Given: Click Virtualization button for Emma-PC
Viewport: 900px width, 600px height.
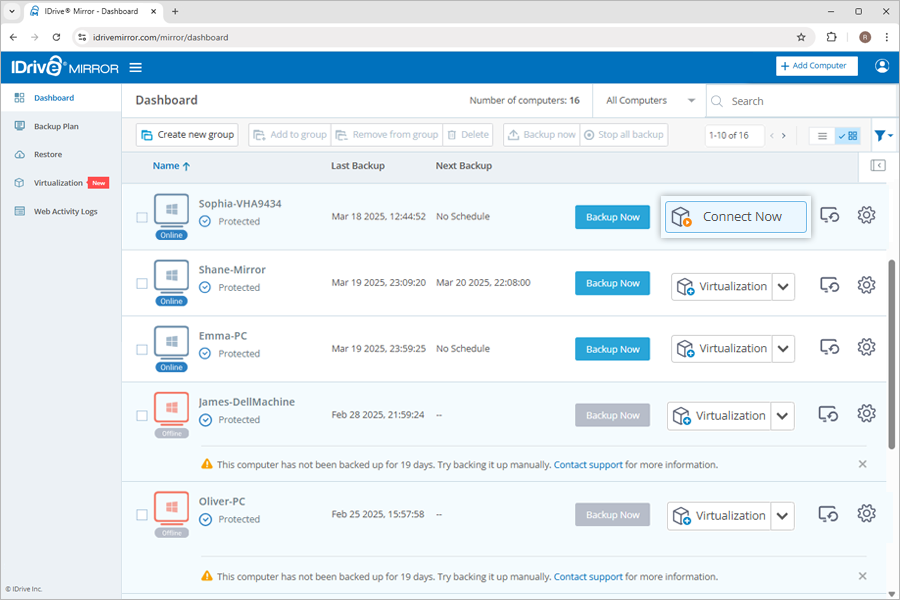Looking at the screenshot, I should [722, 349].
